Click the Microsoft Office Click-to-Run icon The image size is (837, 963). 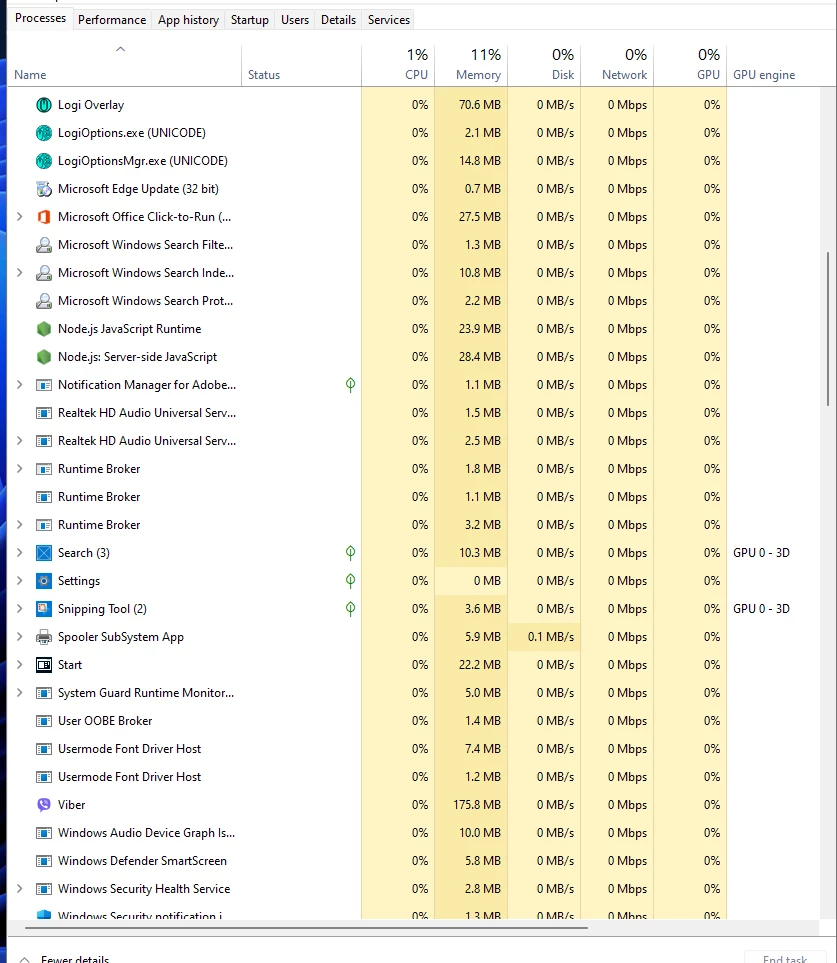click(x=44, y=217)
